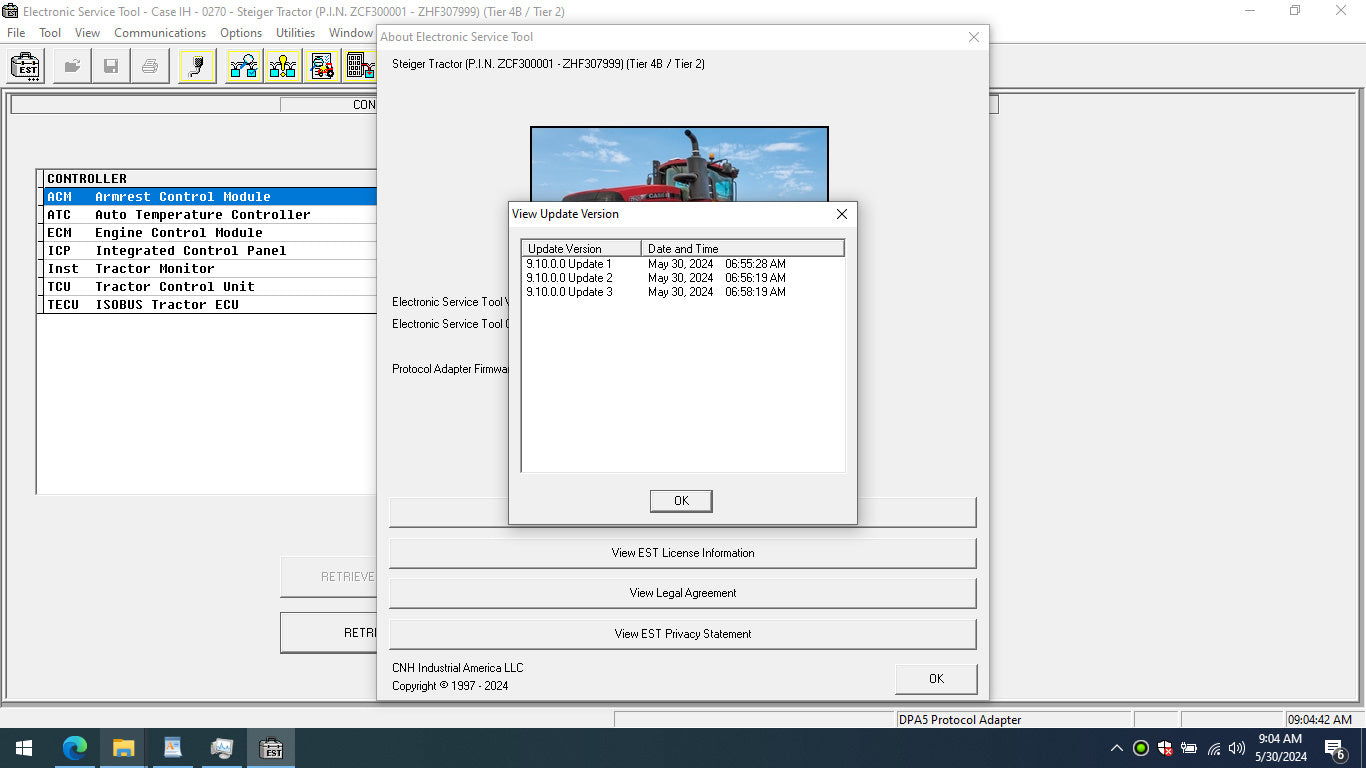This screenshot has width=1366, height=768.
Task: Click the diagnostic connector cable toolbar icon
Action: (x=197, y=67)
